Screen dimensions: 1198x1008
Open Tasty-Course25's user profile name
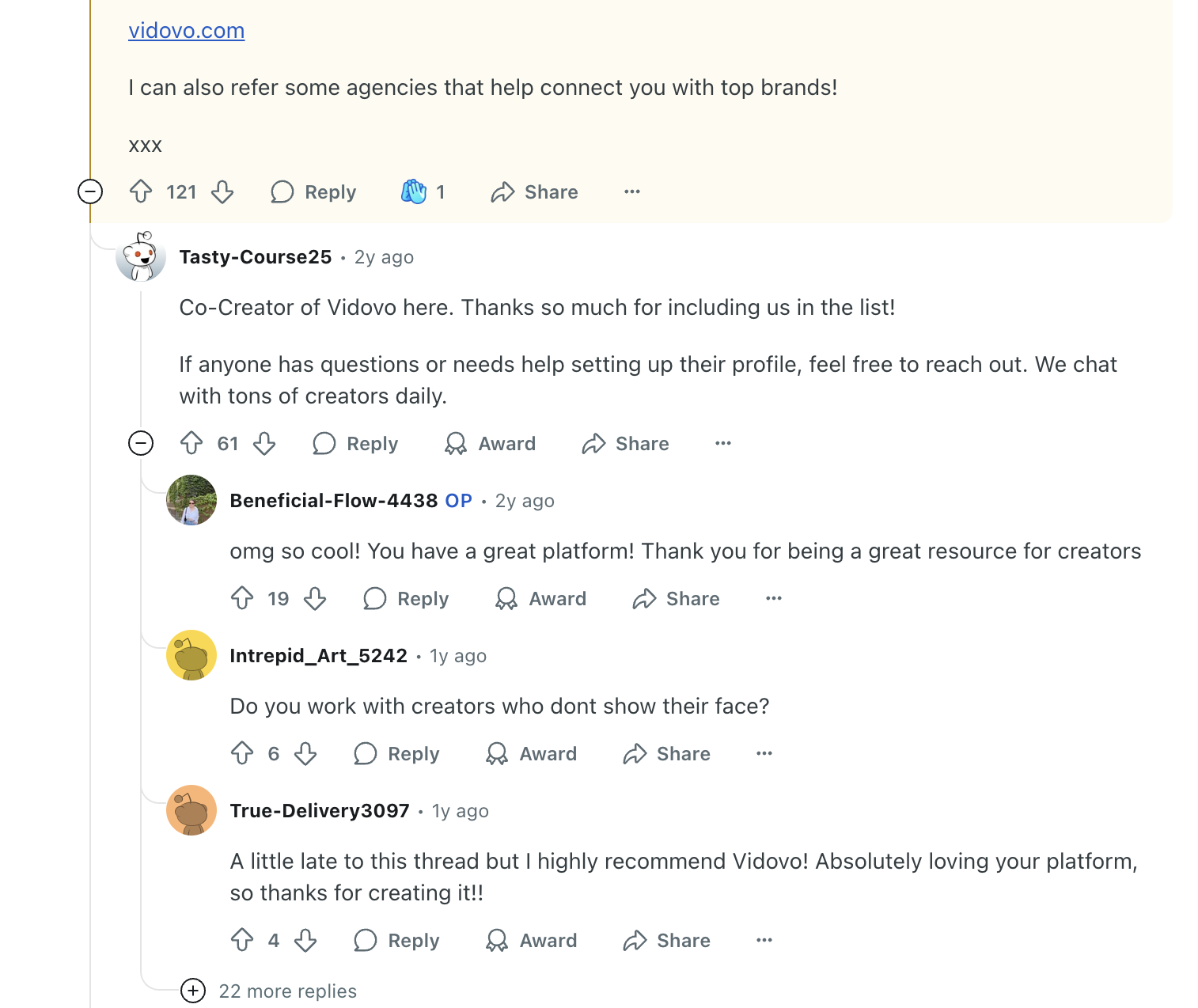(x=256, y=257)
